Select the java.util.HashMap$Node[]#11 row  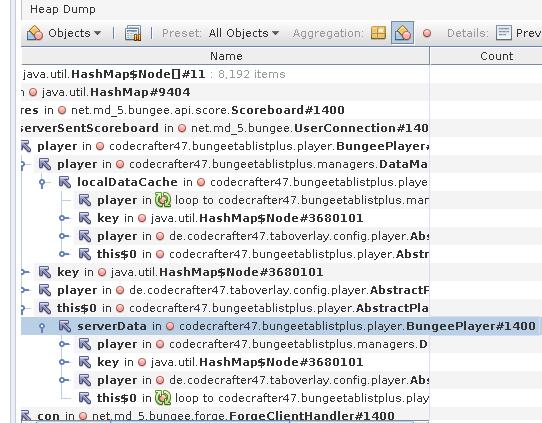click(x=225, y=74)
